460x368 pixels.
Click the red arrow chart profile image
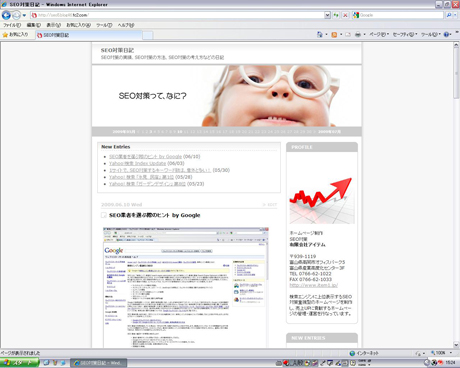322,200
